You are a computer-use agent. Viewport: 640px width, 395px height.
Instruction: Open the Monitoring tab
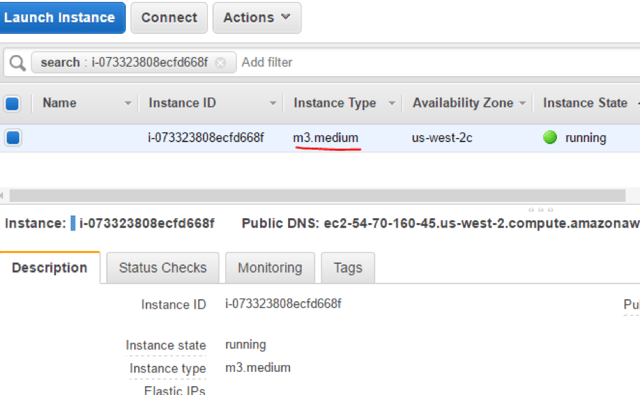(x=270, y=268)
